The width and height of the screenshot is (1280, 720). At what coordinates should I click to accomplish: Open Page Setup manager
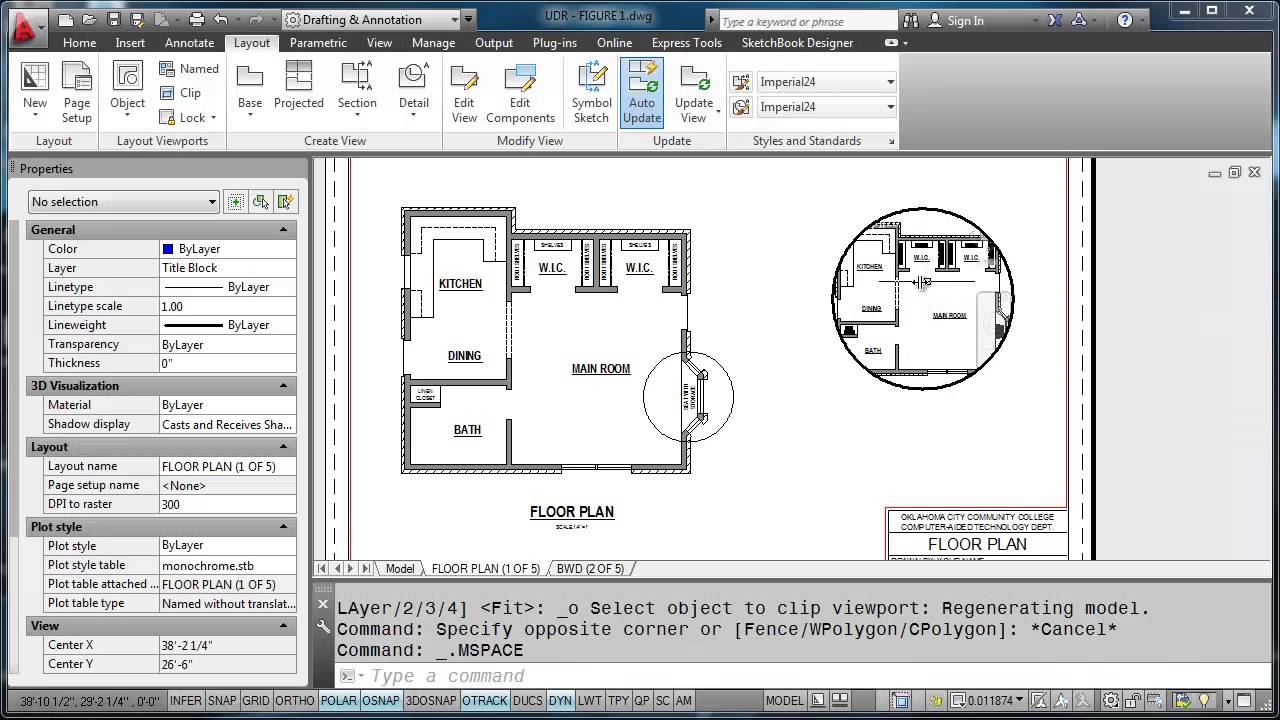[x=77, y=93]
